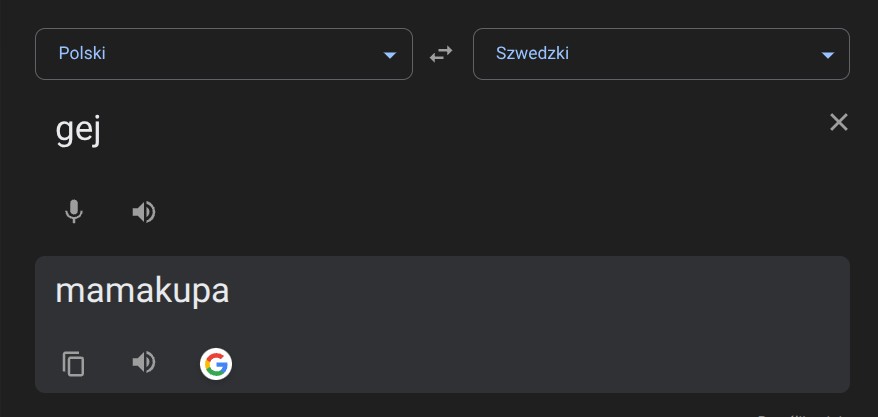Click the arrow beside Szwedzki

tap(827, 55)
